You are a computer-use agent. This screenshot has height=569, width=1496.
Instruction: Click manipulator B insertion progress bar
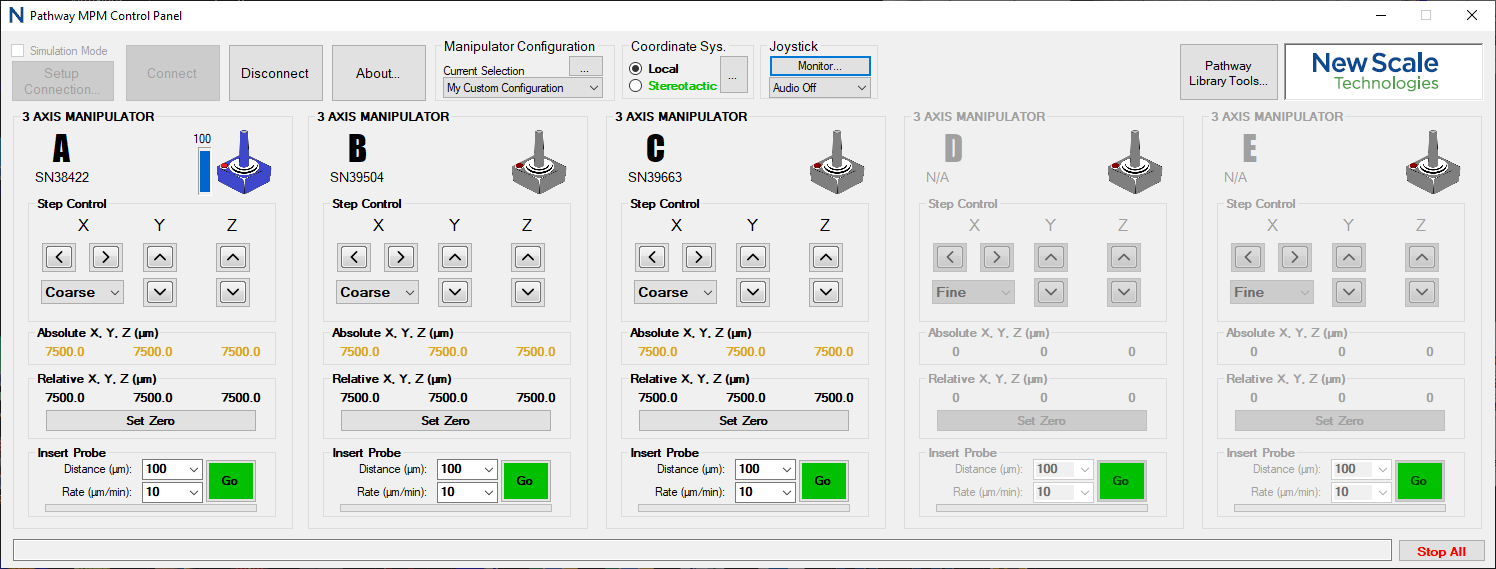pyautogui.click(x=445, y=508)
